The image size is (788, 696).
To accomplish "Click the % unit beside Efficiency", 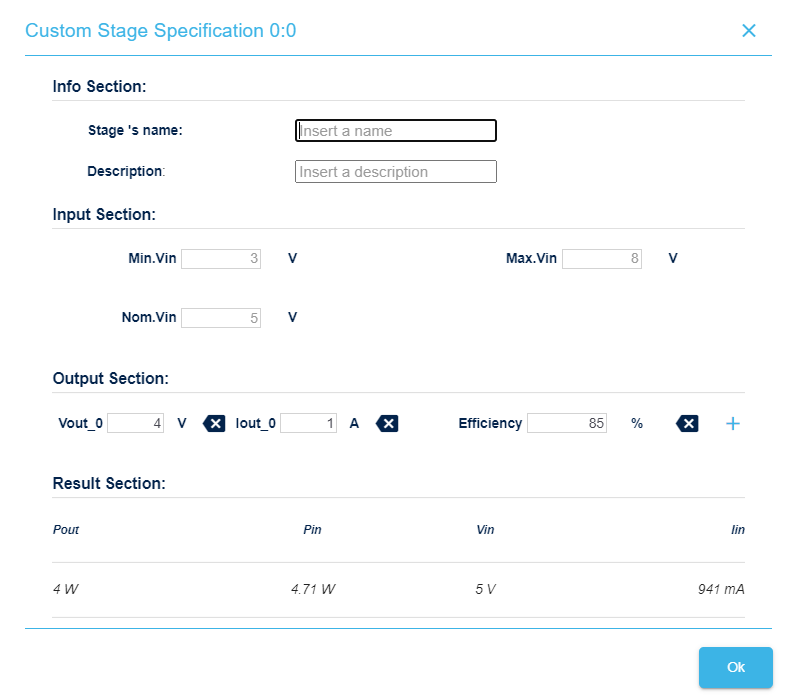I will [637, 424].
